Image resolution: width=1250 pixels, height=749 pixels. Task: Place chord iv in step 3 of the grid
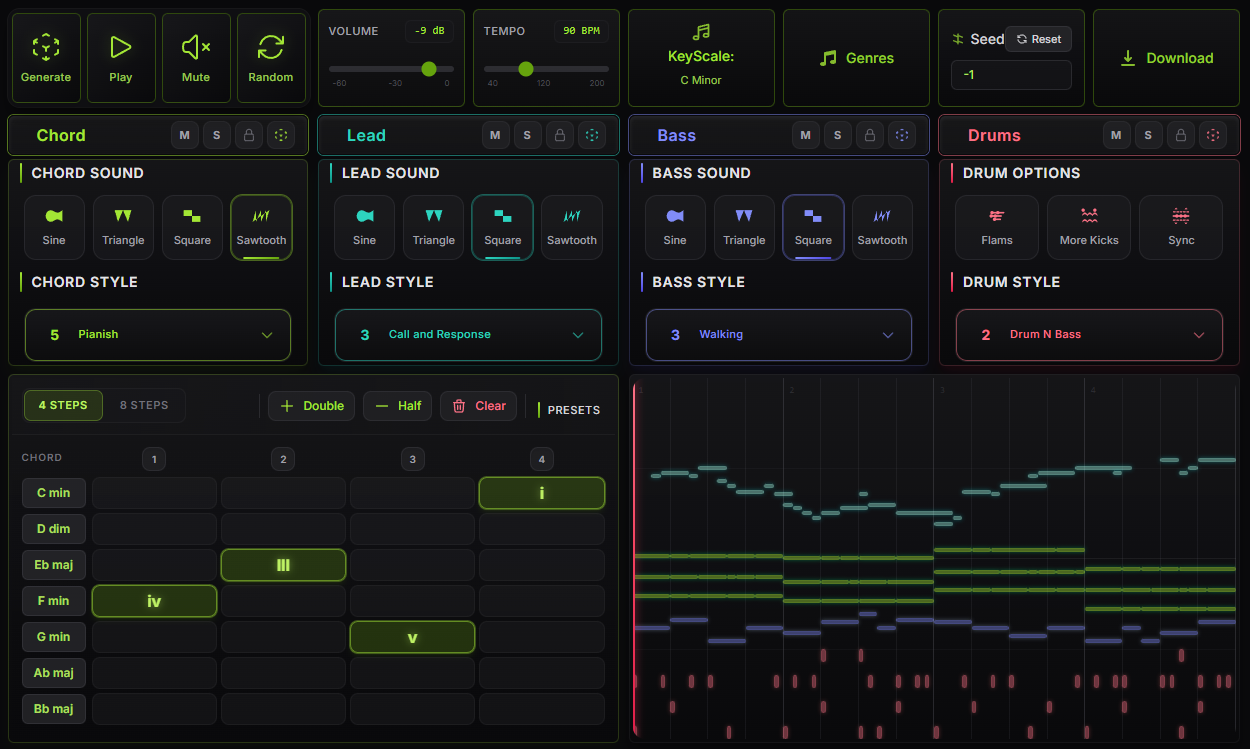[412, 600]
